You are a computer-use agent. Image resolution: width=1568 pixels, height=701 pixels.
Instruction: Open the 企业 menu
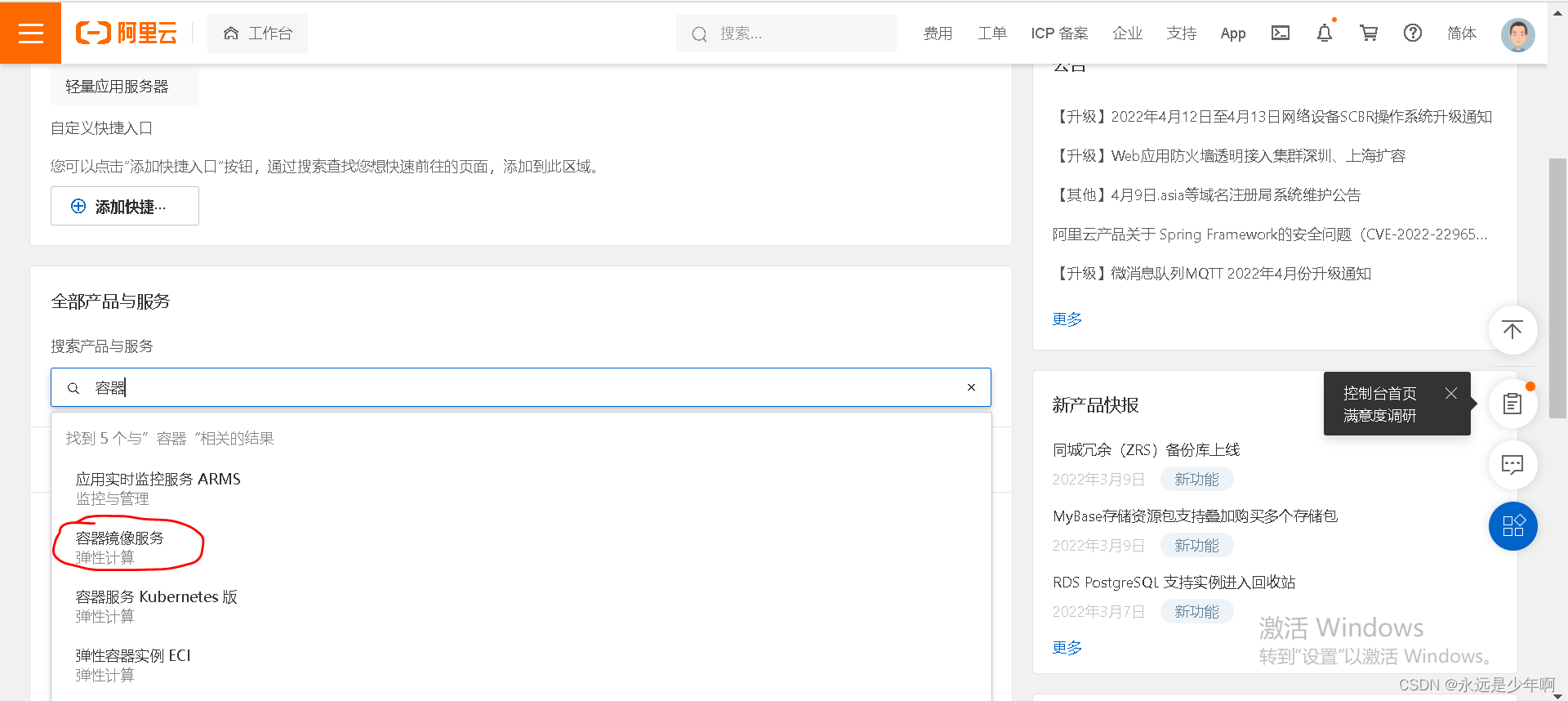(1127, 33)
